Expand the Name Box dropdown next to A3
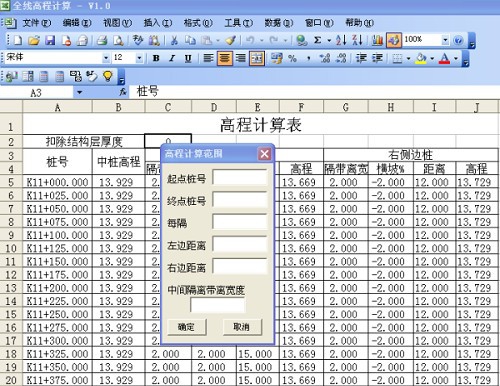 [x=79, y=92]
